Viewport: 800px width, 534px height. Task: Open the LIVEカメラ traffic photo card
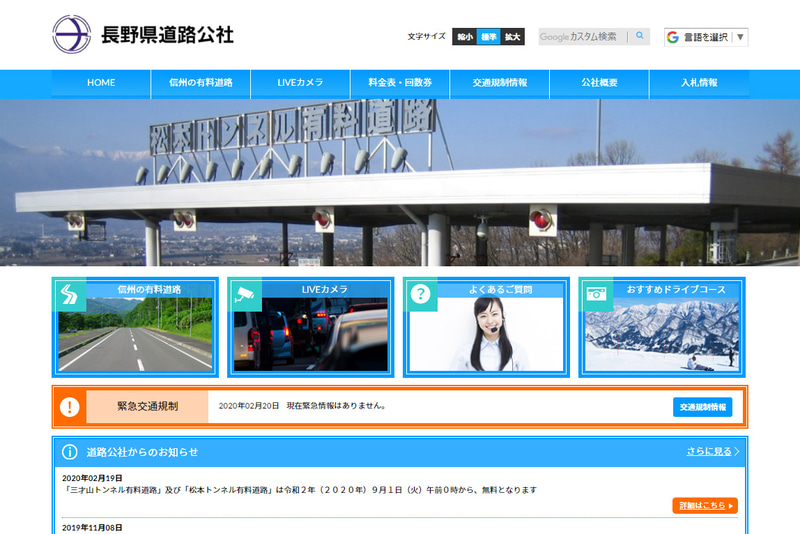311,327
